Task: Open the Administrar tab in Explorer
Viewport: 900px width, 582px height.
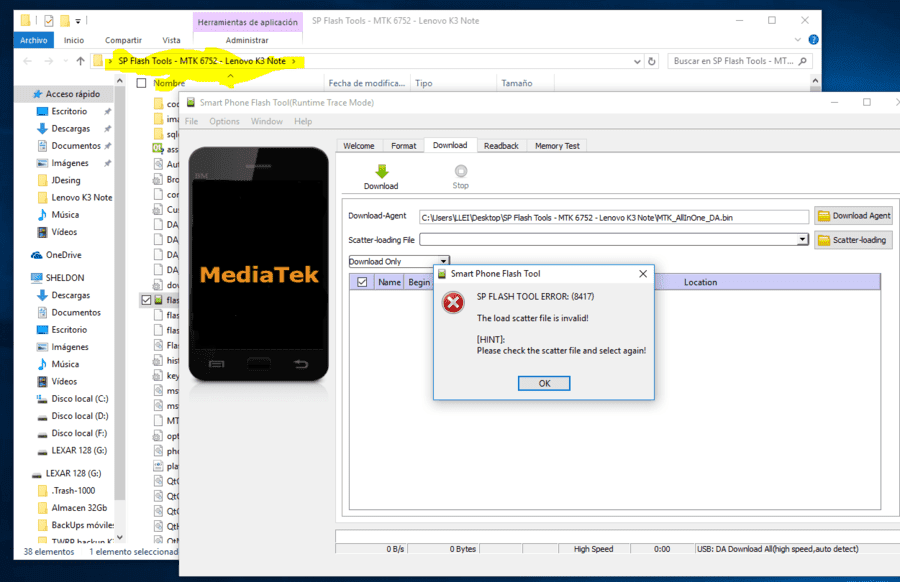Action: tap(247, 40)
